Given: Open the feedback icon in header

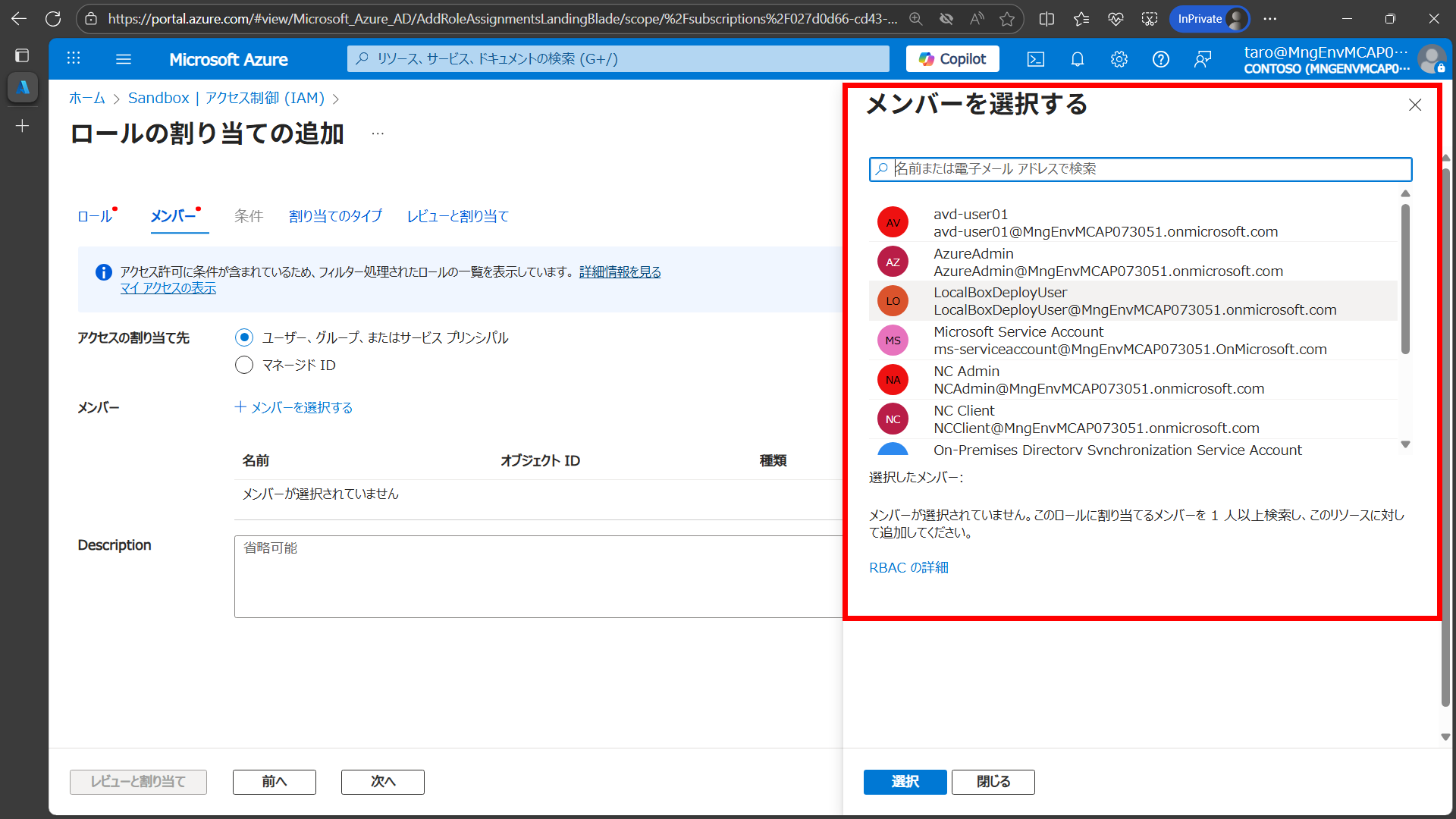Looking at the screenshot, I should (1203, 59).
